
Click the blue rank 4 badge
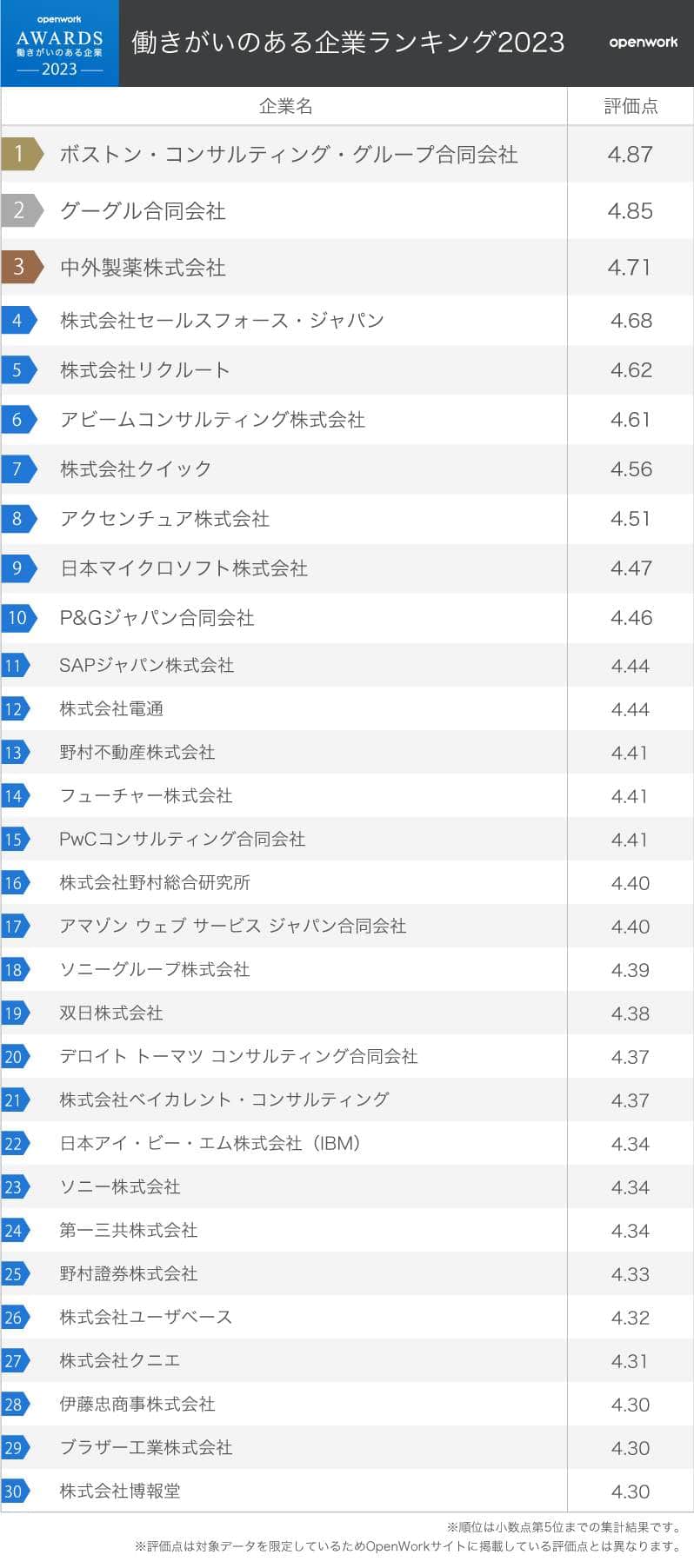coord(18,320)
